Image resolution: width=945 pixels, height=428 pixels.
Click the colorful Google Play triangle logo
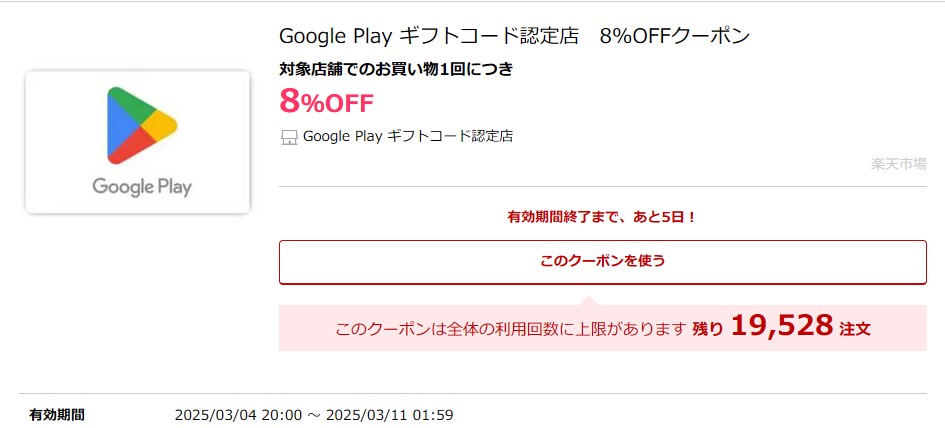[x=142, y=125]
